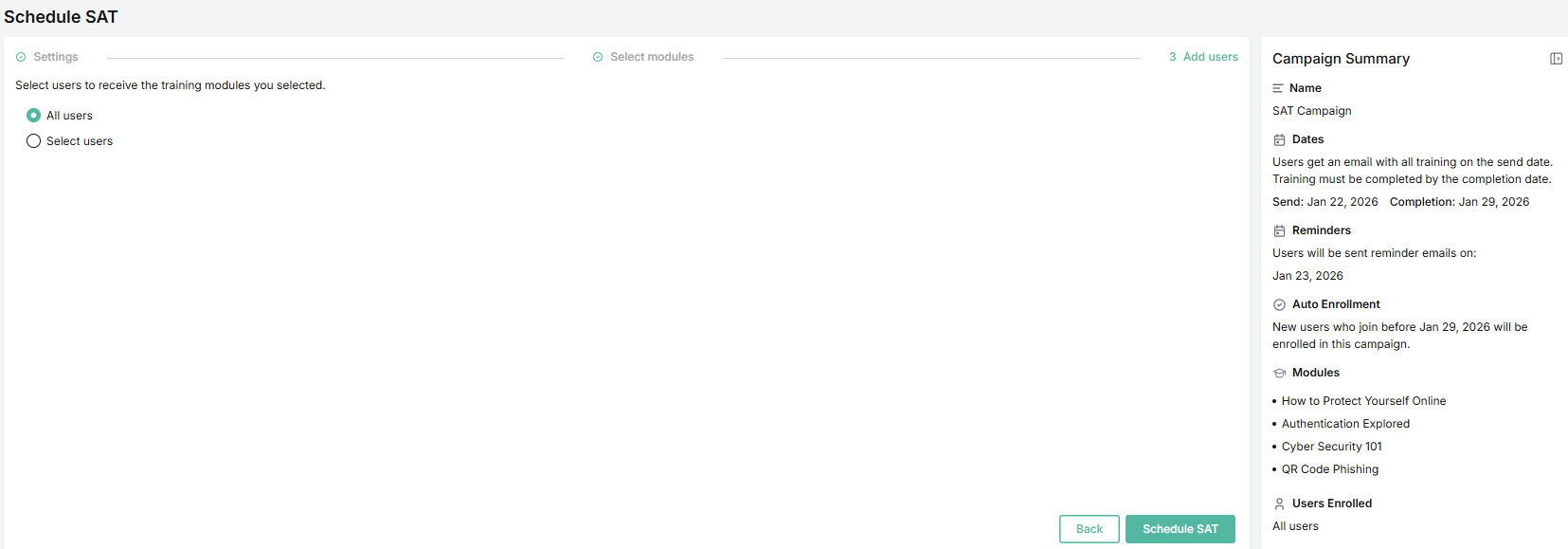Click How to Protect Yourself Online module

(x=1363, y=401)
